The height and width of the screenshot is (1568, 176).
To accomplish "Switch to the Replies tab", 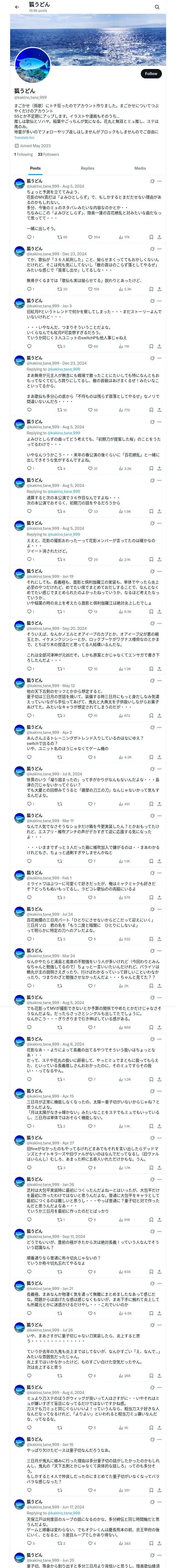I will tap(87, 168).
